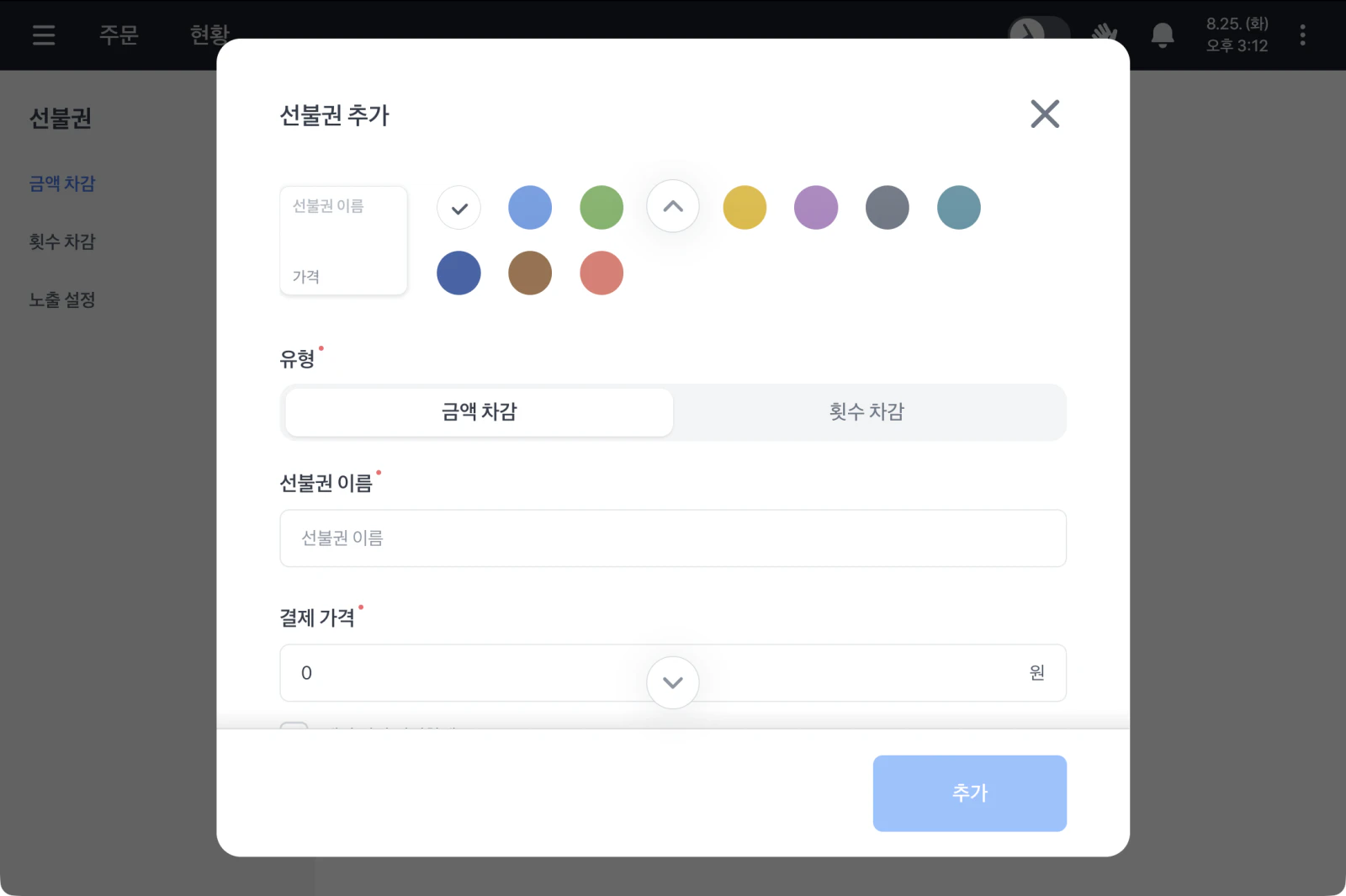Select the gray color swatch
Image resolution: width=1346 pixels, height=896 pixels.
(888, 208)
